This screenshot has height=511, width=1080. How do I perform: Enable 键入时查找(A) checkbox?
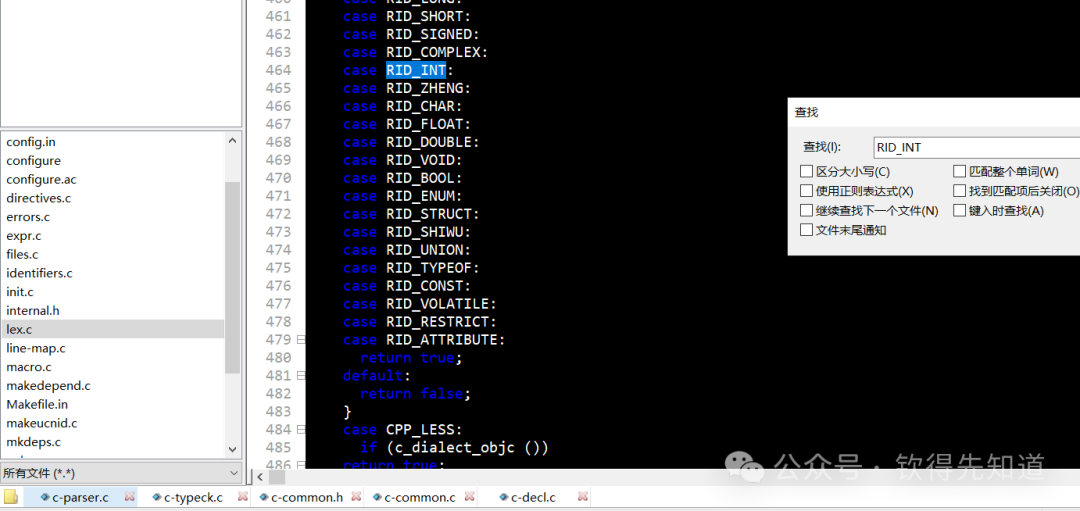tap(959, 211)
